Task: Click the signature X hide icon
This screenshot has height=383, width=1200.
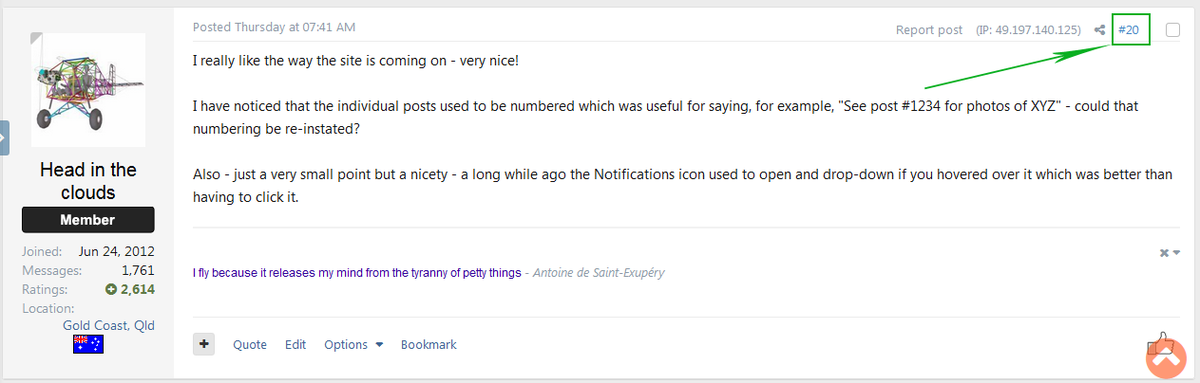Action: pyautogui.click(x=1164, y=253)
